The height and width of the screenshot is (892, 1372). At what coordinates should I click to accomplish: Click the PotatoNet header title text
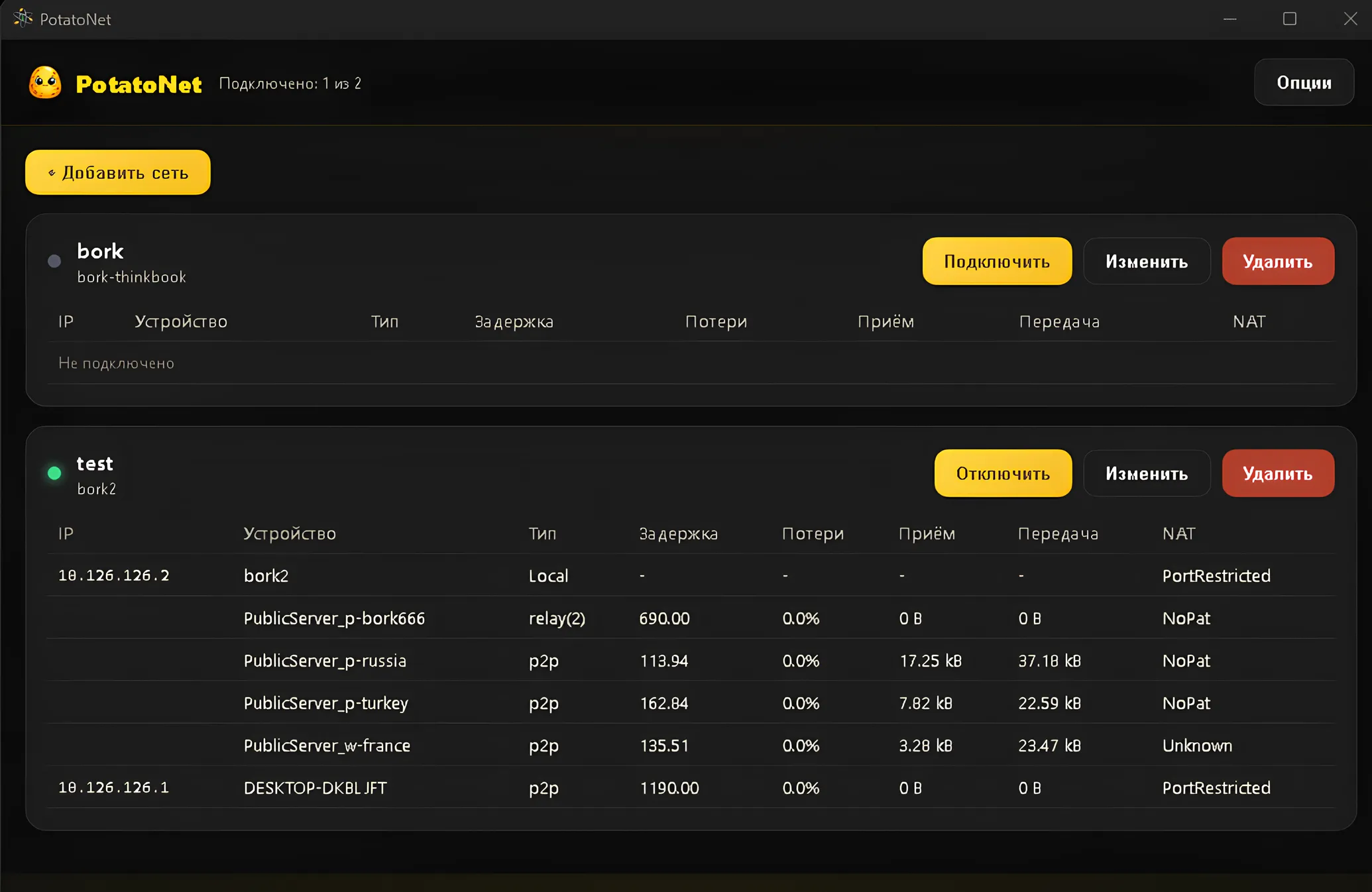(x=139, y=84)
